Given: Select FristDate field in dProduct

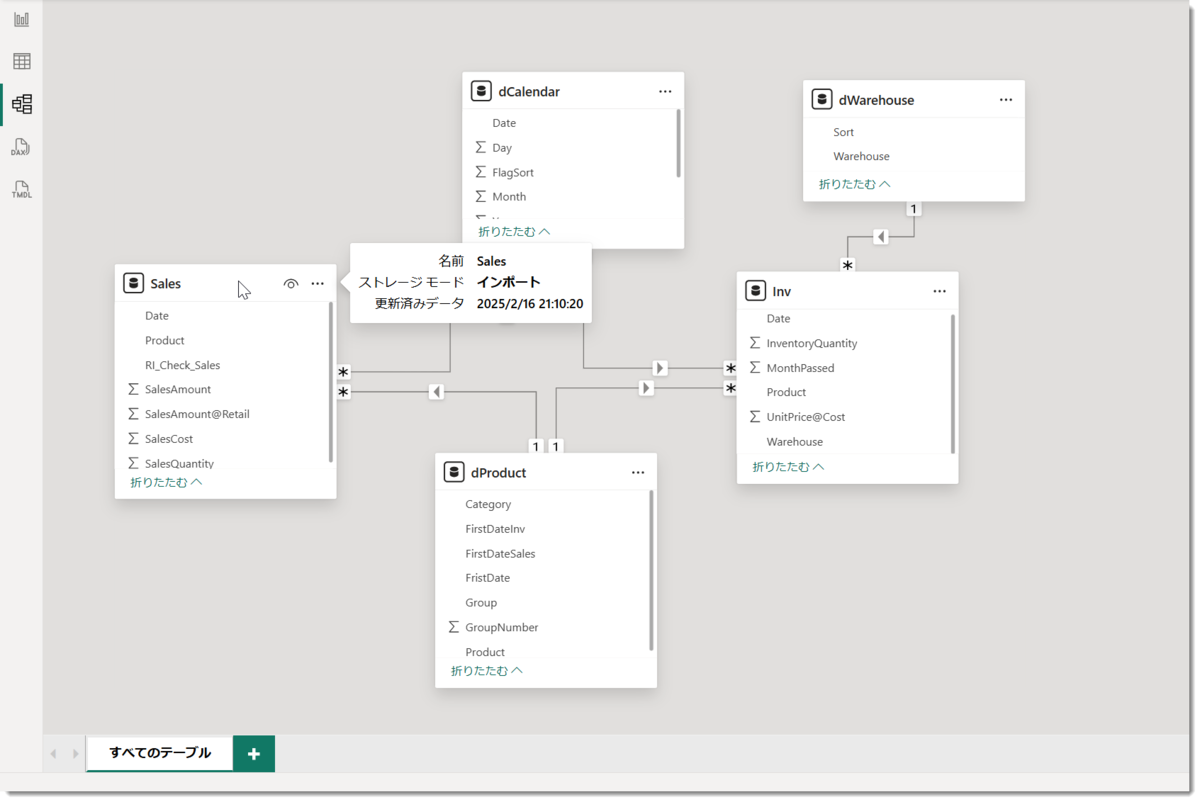Looking at the screenshot, I should coord(488,578).
